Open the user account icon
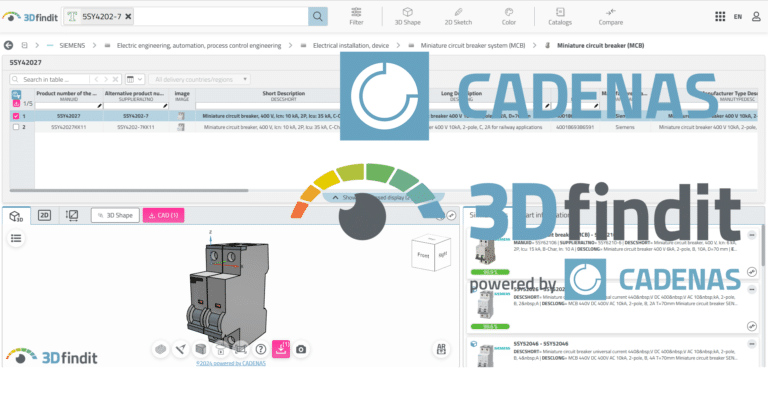Screen dimensions: 768x412 pyautogui.click(x=756, y=17)
